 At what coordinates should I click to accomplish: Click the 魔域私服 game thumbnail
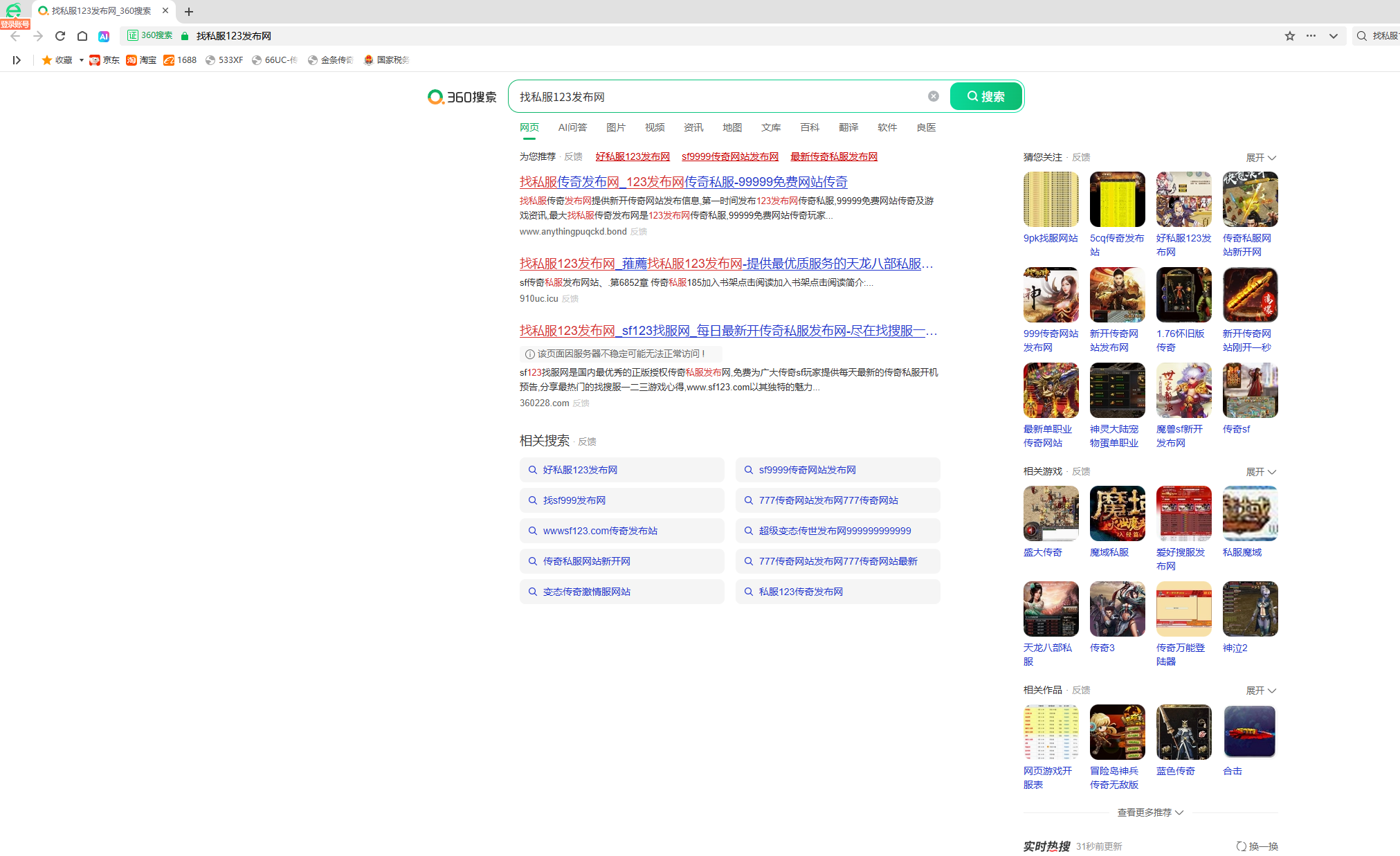point(1118,513)
